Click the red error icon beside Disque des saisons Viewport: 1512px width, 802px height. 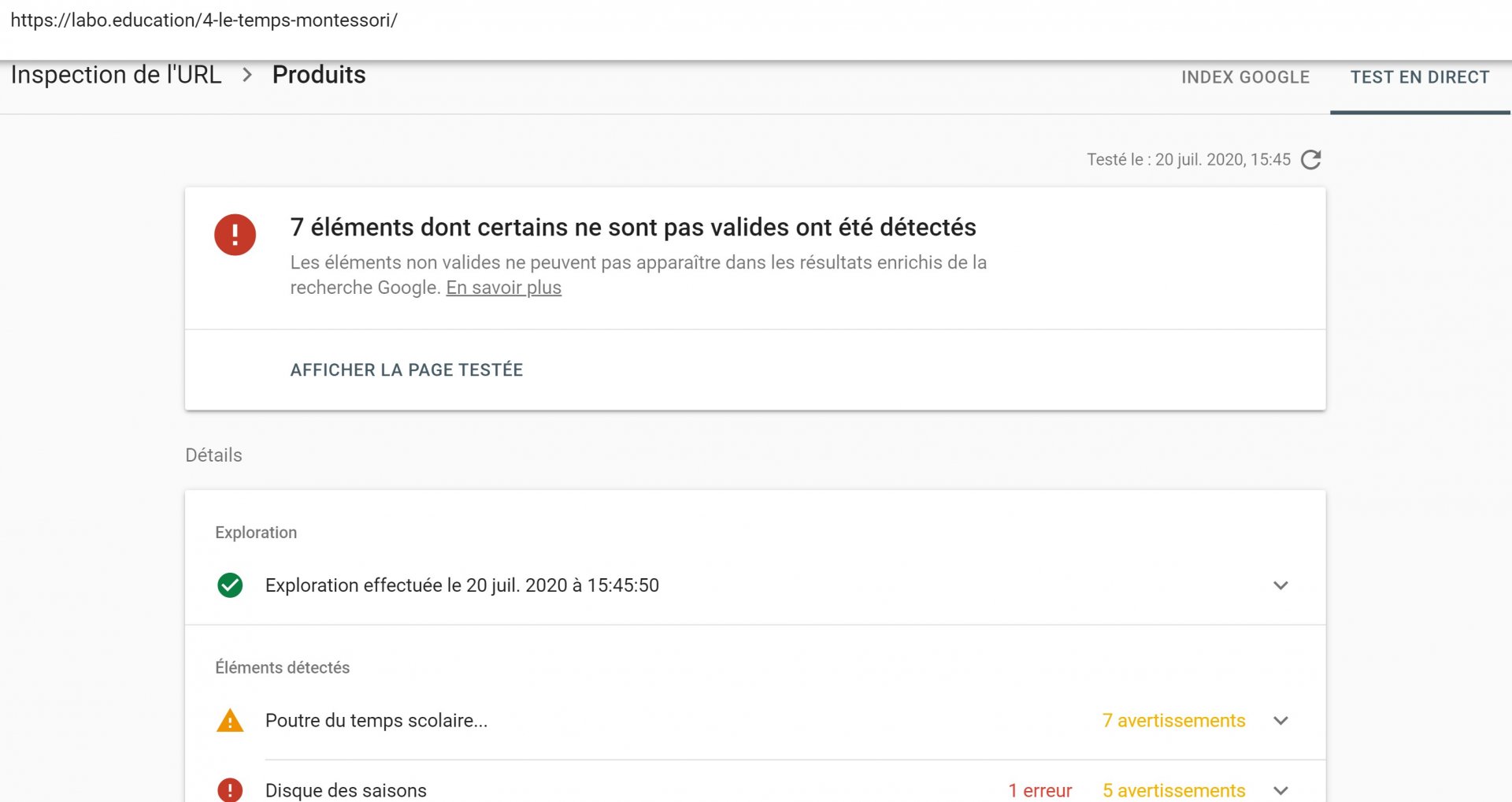[230, 789]
